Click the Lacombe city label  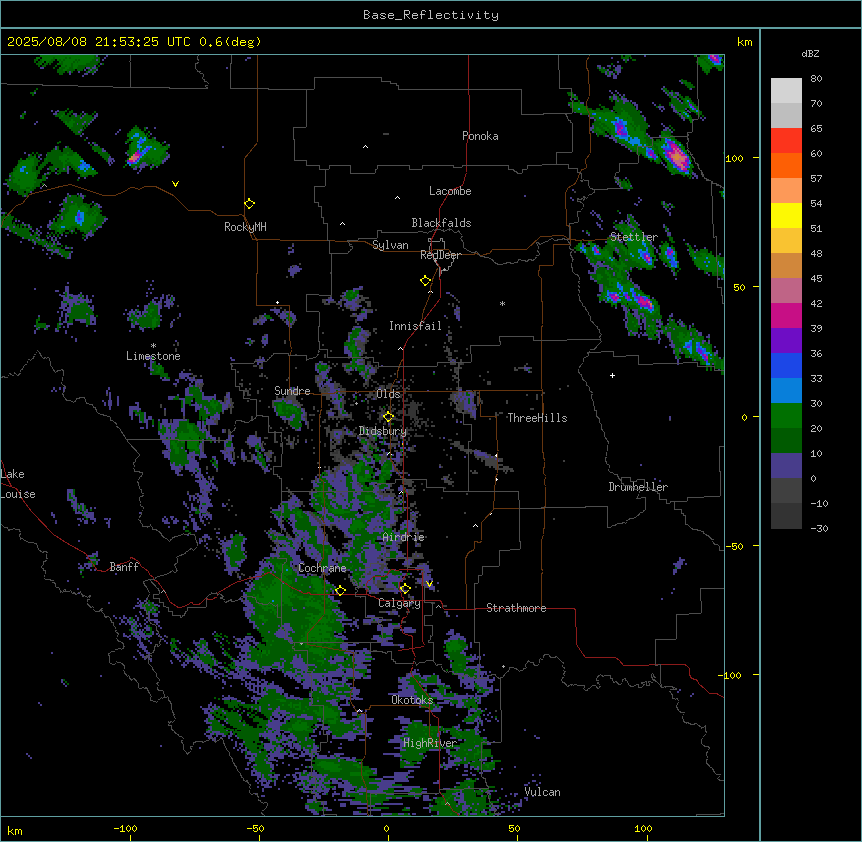coord(450,191)
